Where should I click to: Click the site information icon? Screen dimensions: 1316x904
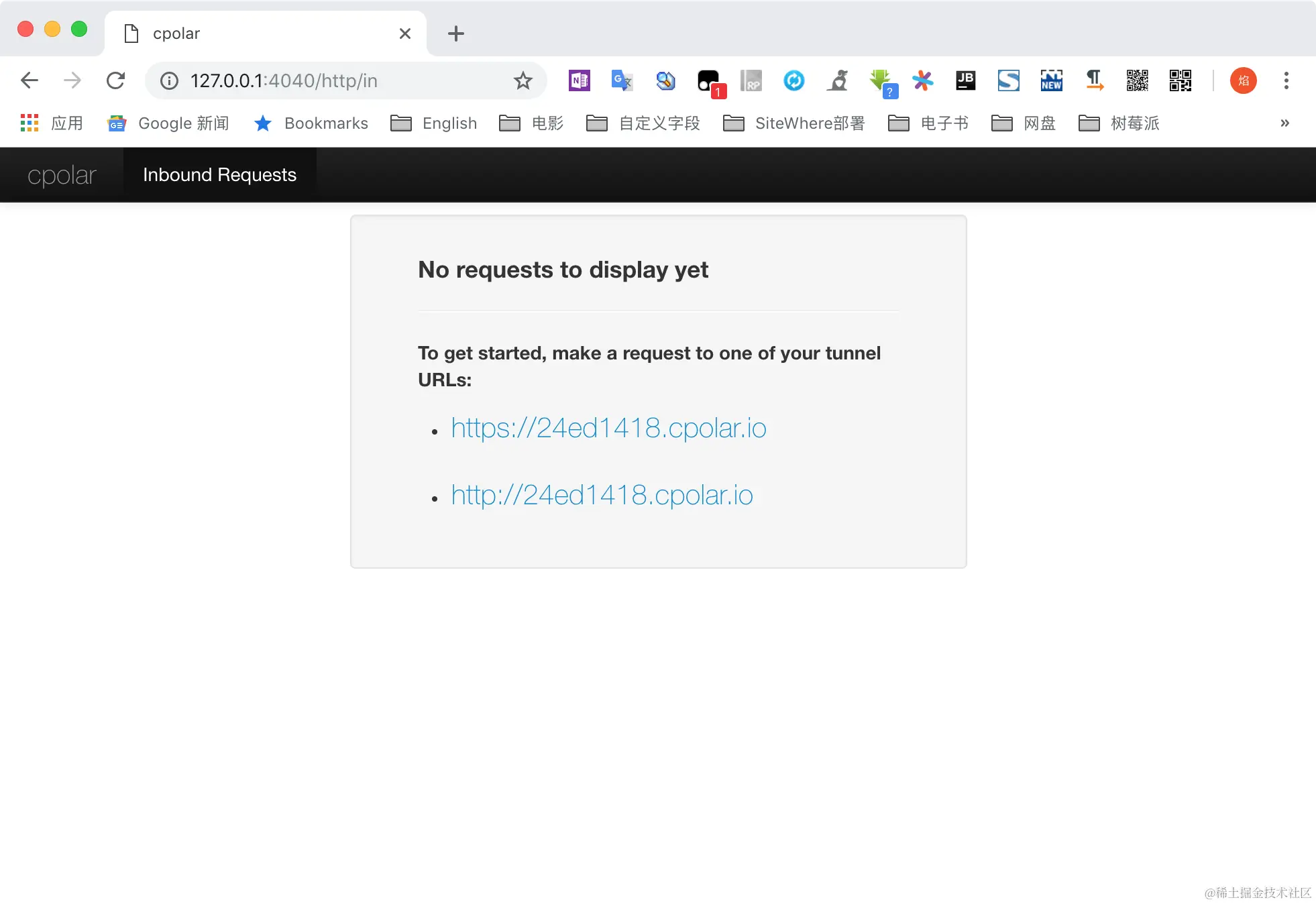(169, 81)
